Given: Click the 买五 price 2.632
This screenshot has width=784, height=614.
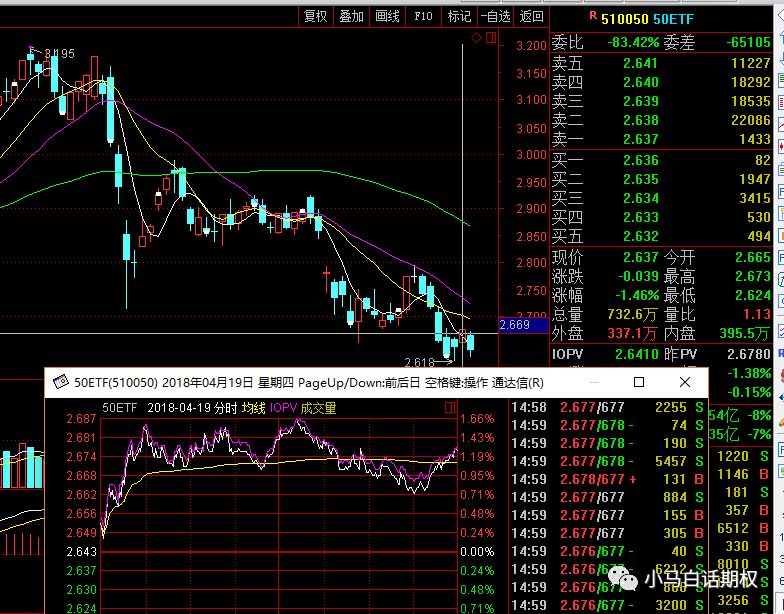Looking at the screenshot, I should 640,236.
